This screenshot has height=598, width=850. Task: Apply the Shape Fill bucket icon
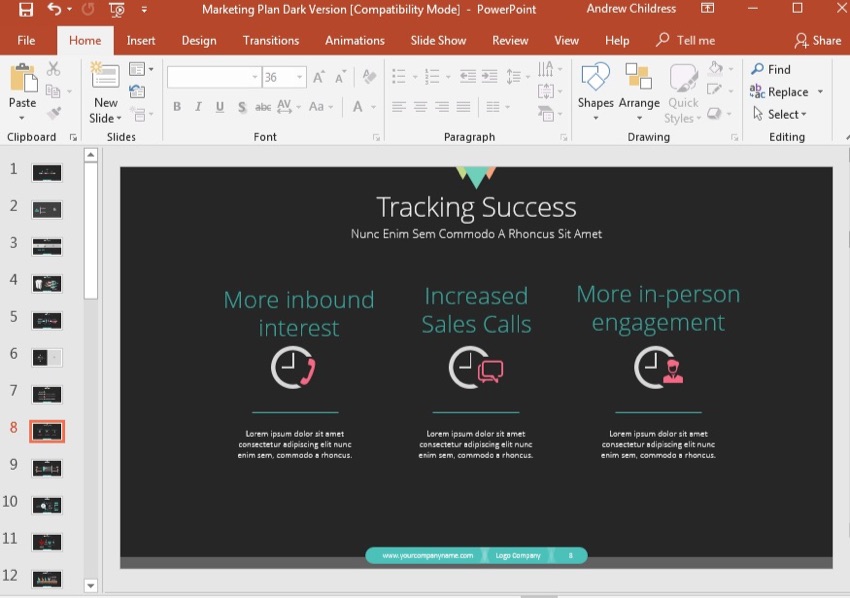[718, 68]
